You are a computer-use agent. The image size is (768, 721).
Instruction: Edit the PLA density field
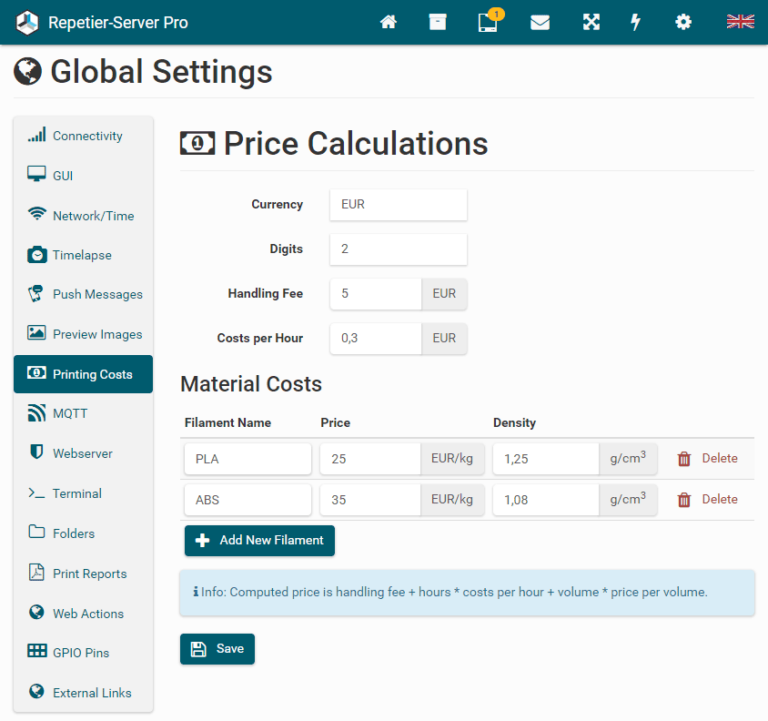546,459
